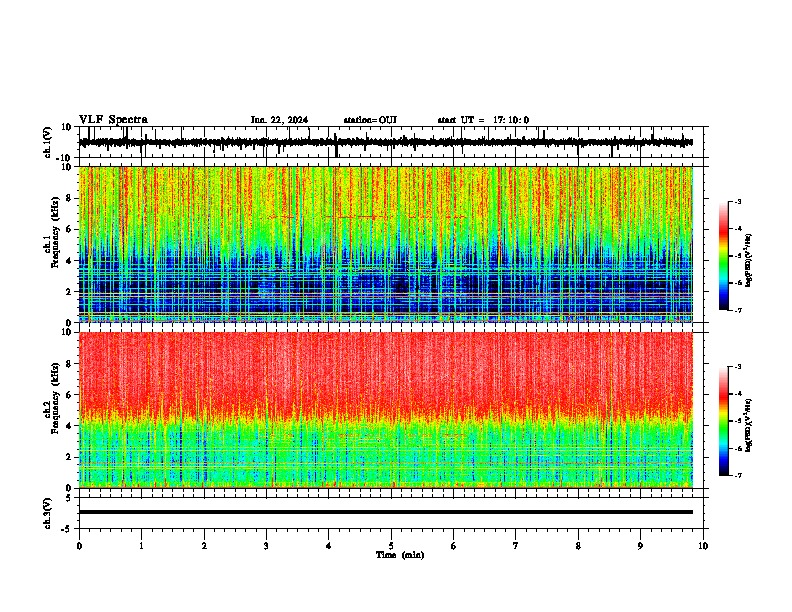The image size is (792, 612).
Task: Click the ch.1 color scale "log(PSD)" label
Action: tap(748, 260)
